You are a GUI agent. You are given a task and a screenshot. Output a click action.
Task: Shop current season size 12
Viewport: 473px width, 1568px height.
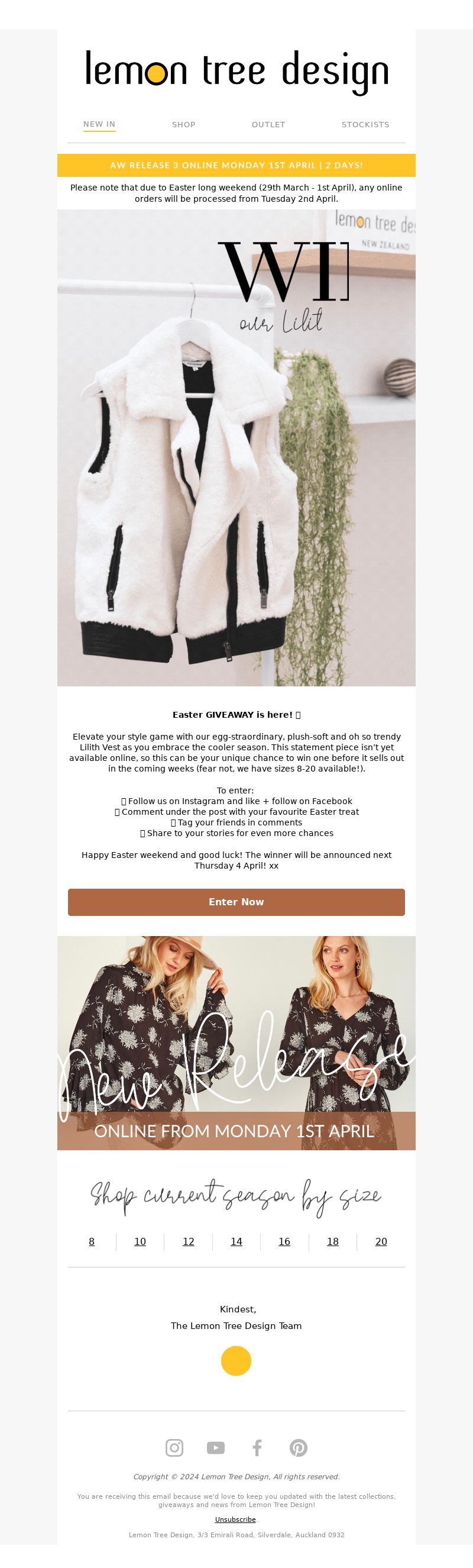click(x=189, y=1241)
